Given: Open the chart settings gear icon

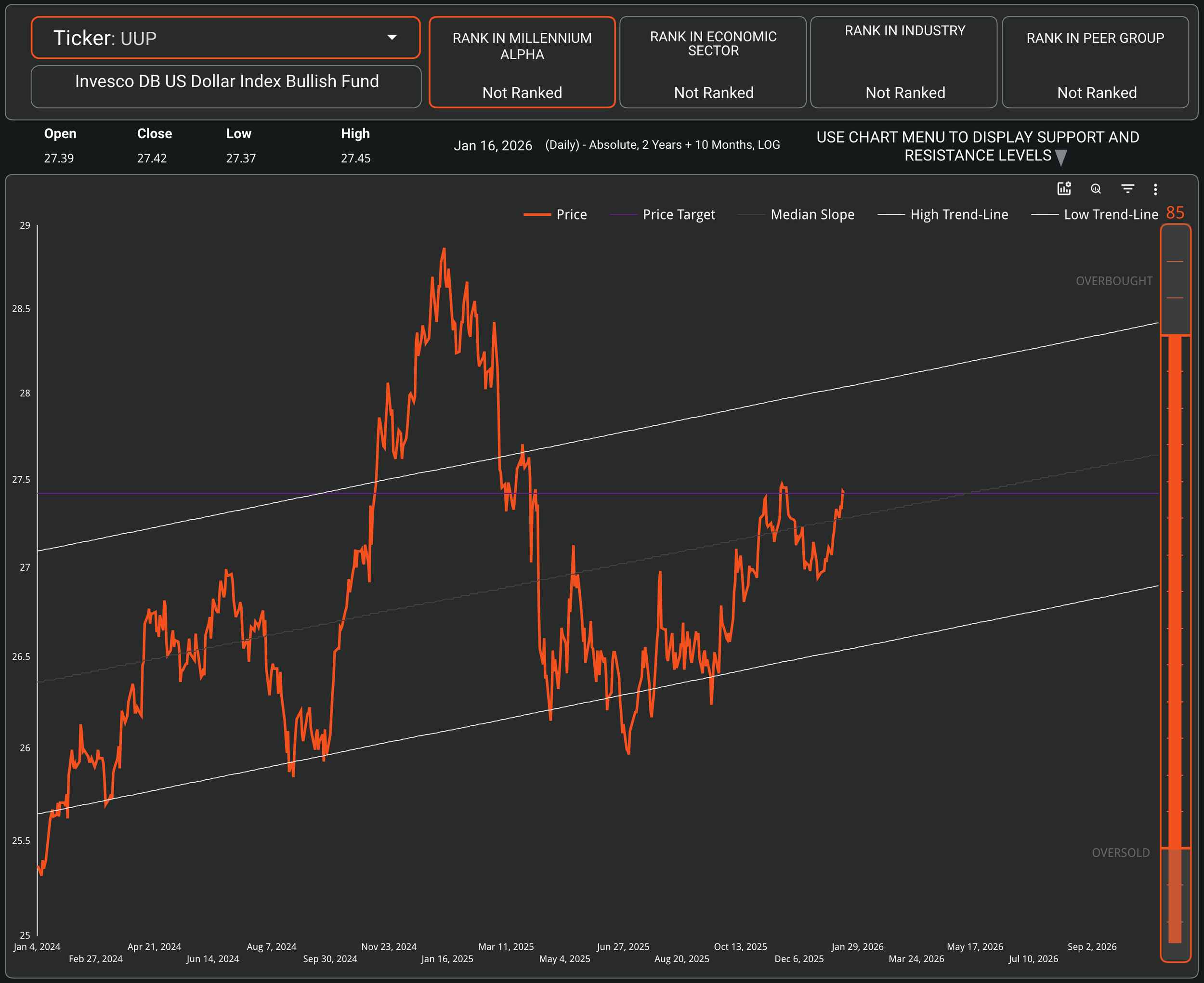Looking at the screenshot, I should tap(1064, 189).
